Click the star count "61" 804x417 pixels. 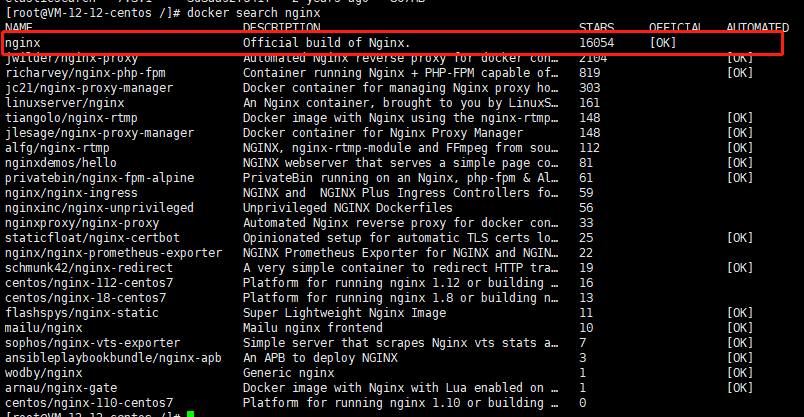click(x=586, y=178)
